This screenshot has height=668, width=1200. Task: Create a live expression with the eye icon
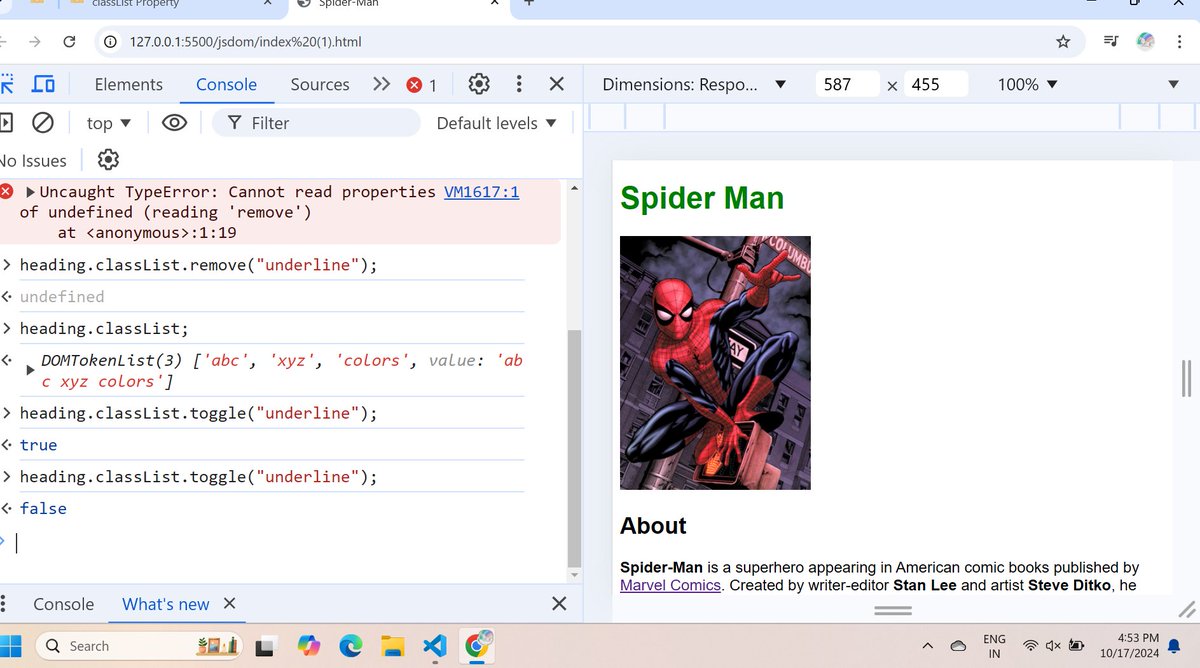pos(174,122)
